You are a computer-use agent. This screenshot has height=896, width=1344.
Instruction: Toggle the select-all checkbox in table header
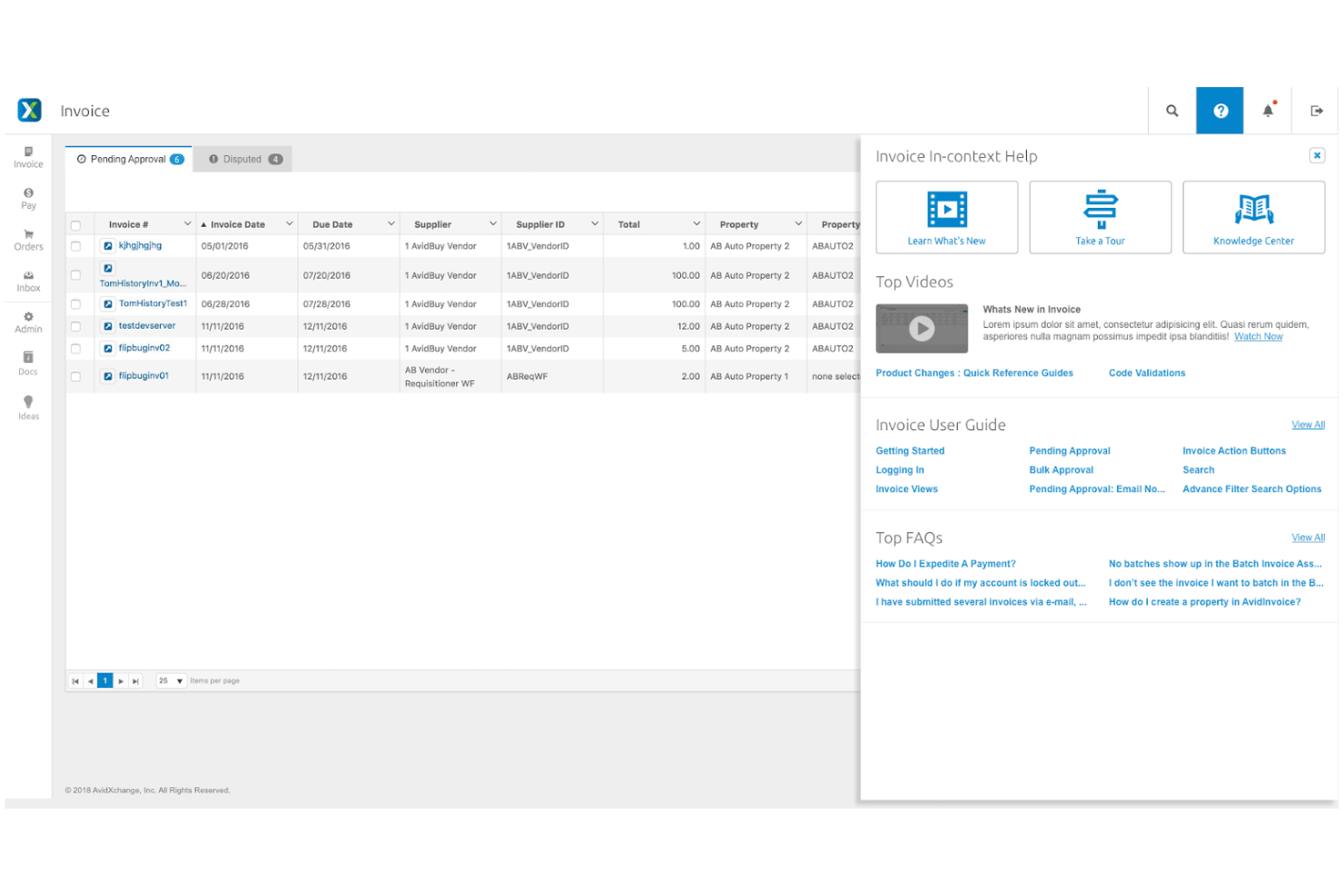click(x=76, y=225)
